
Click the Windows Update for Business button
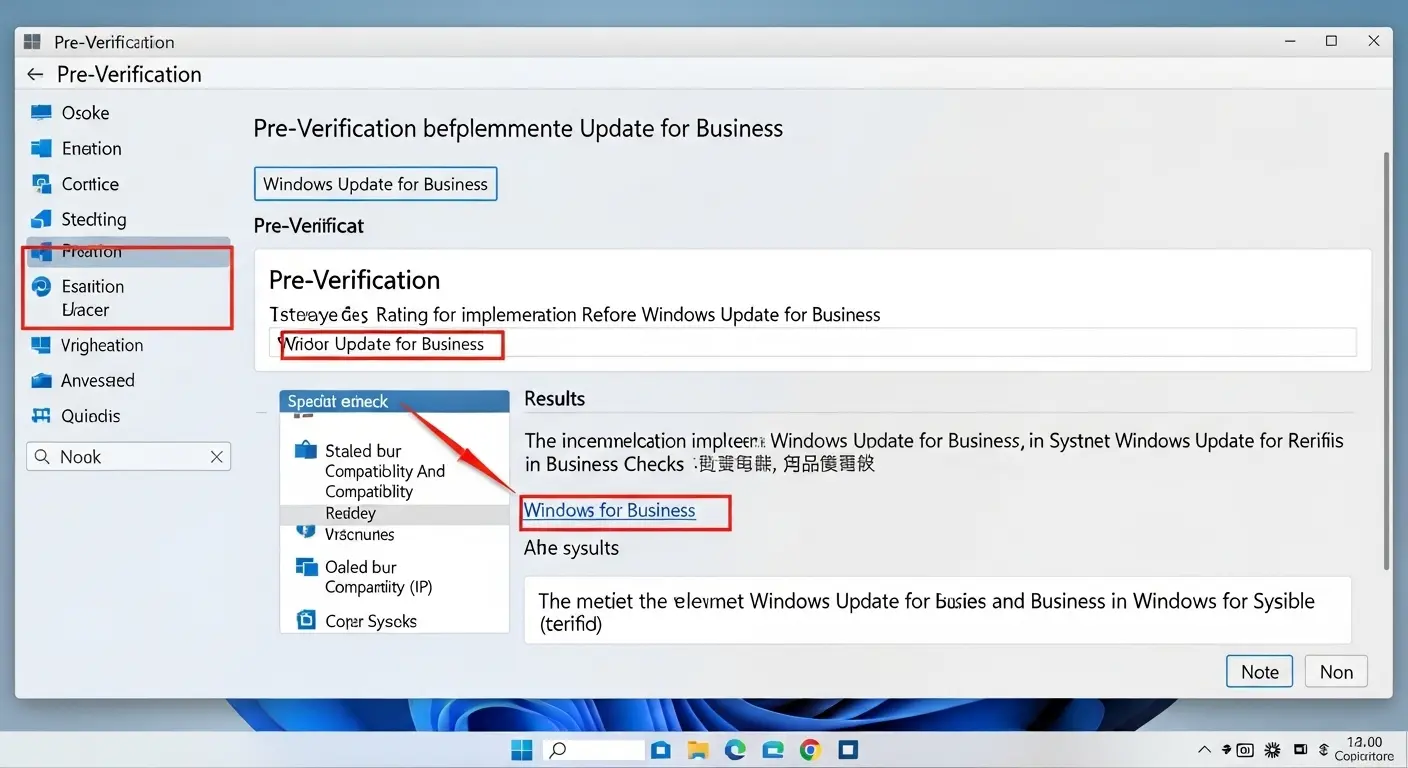coord(375,184)
